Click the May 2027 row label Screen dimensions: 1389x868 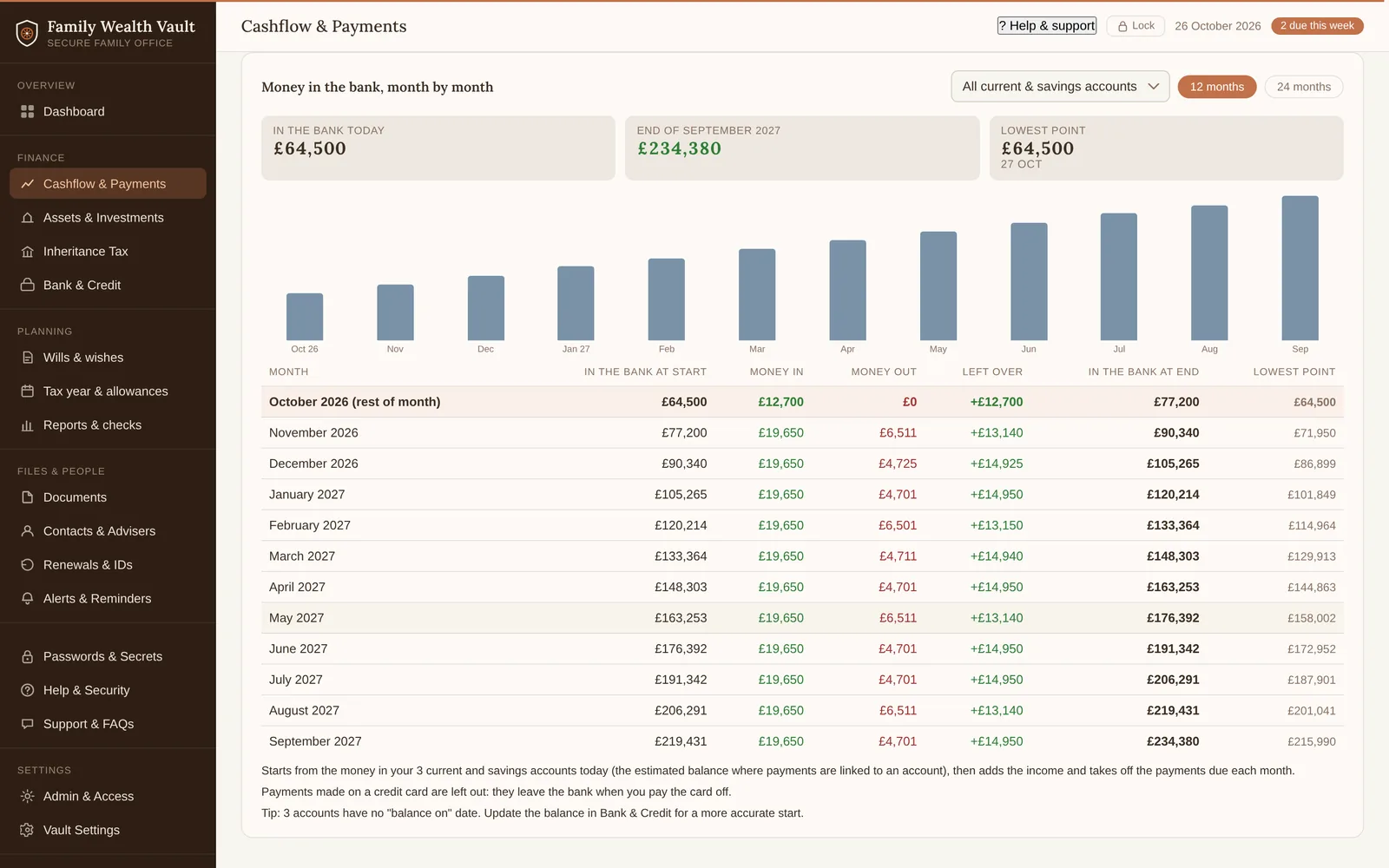click(x=296, y=618)
